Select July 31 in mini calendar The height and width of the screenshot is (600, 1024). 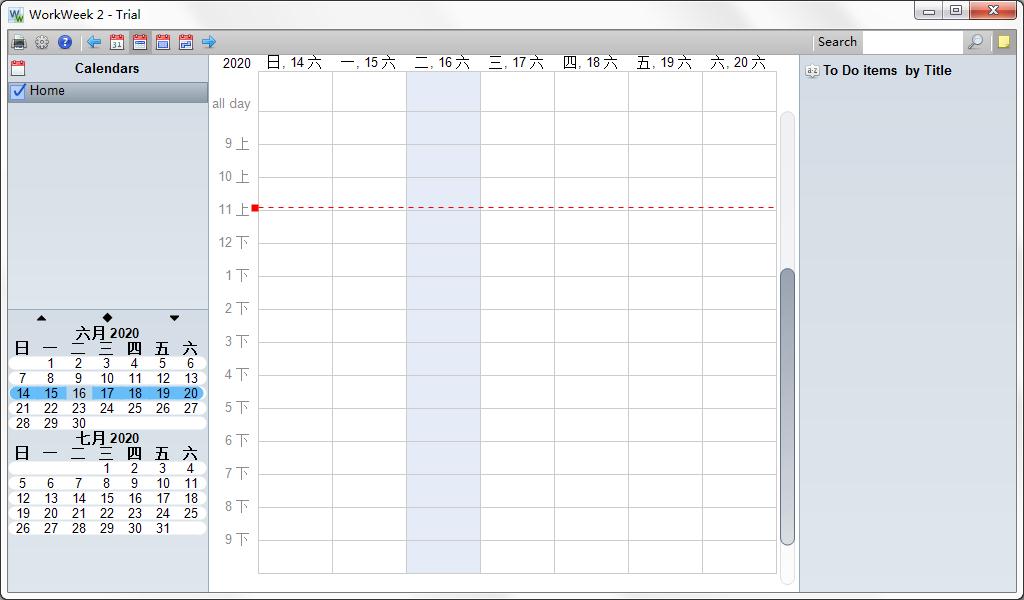[163, 528]
